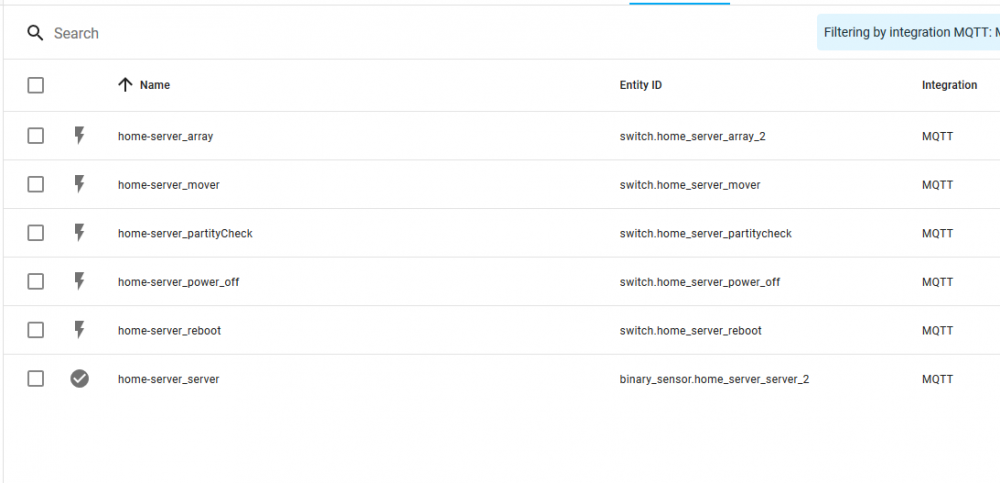Click the flash icon for home-server_power_off
This screenshot has height=483, width=1000.
(79, 281)
